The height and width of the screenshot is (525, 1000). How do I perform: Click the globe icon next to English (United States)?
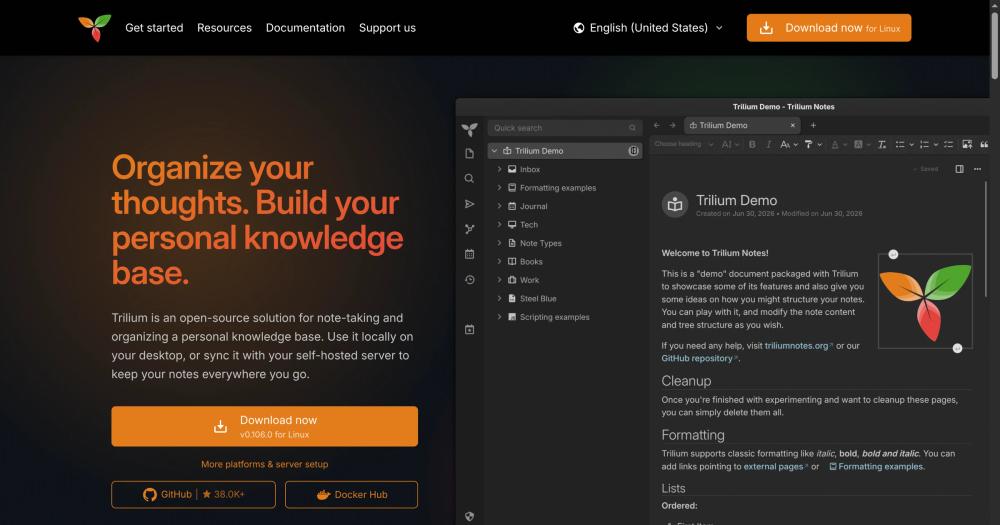(x=578, y=27)
